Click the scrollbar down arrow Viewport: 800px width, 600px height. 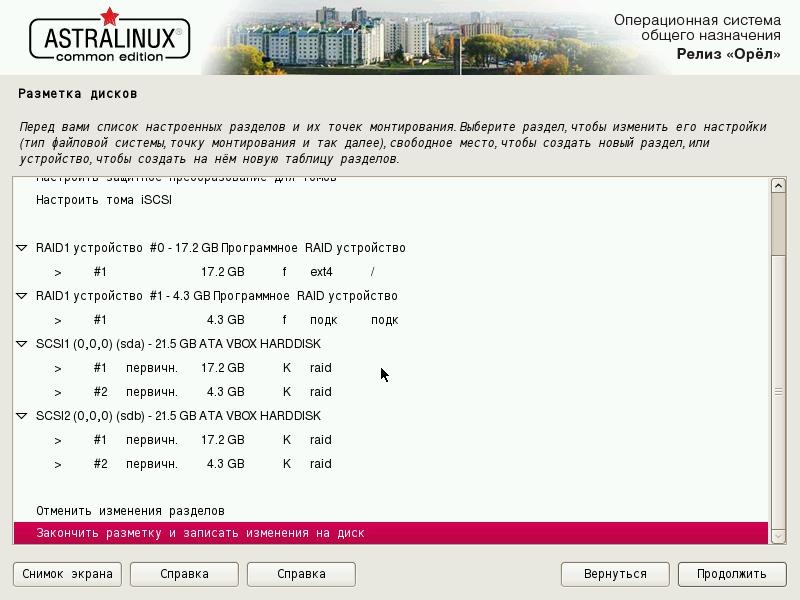778,536
